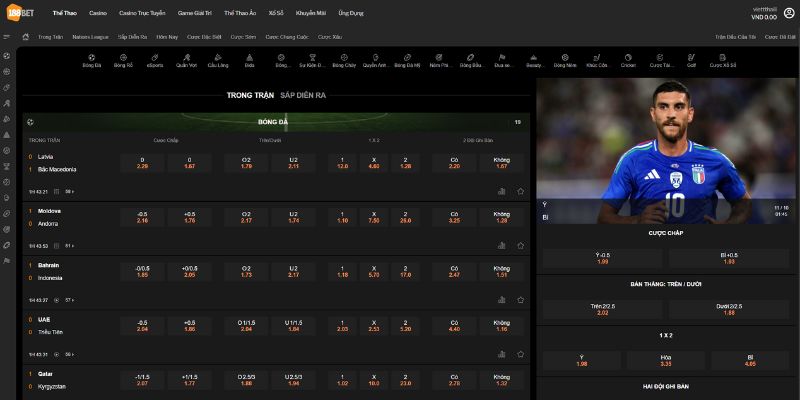Pick Trên 2/2.5 at 2.02 odds
This screenshot has height=400, width=800.
[x=602, y=312]
